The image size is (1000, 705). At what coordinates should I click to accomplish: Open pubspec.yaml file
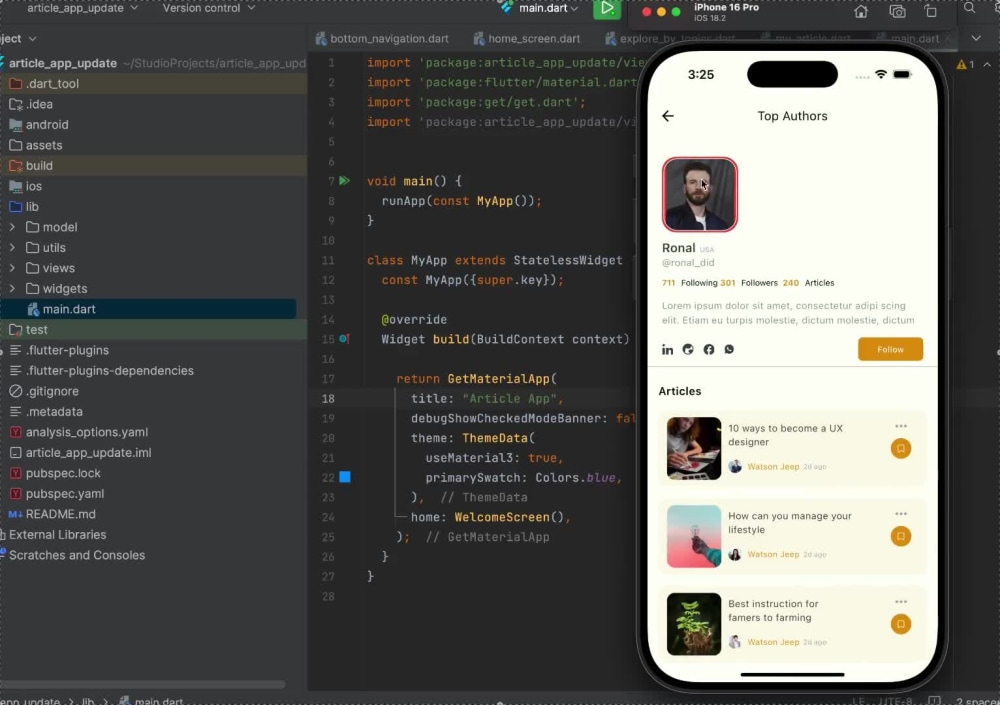click(x=64, y=494)
